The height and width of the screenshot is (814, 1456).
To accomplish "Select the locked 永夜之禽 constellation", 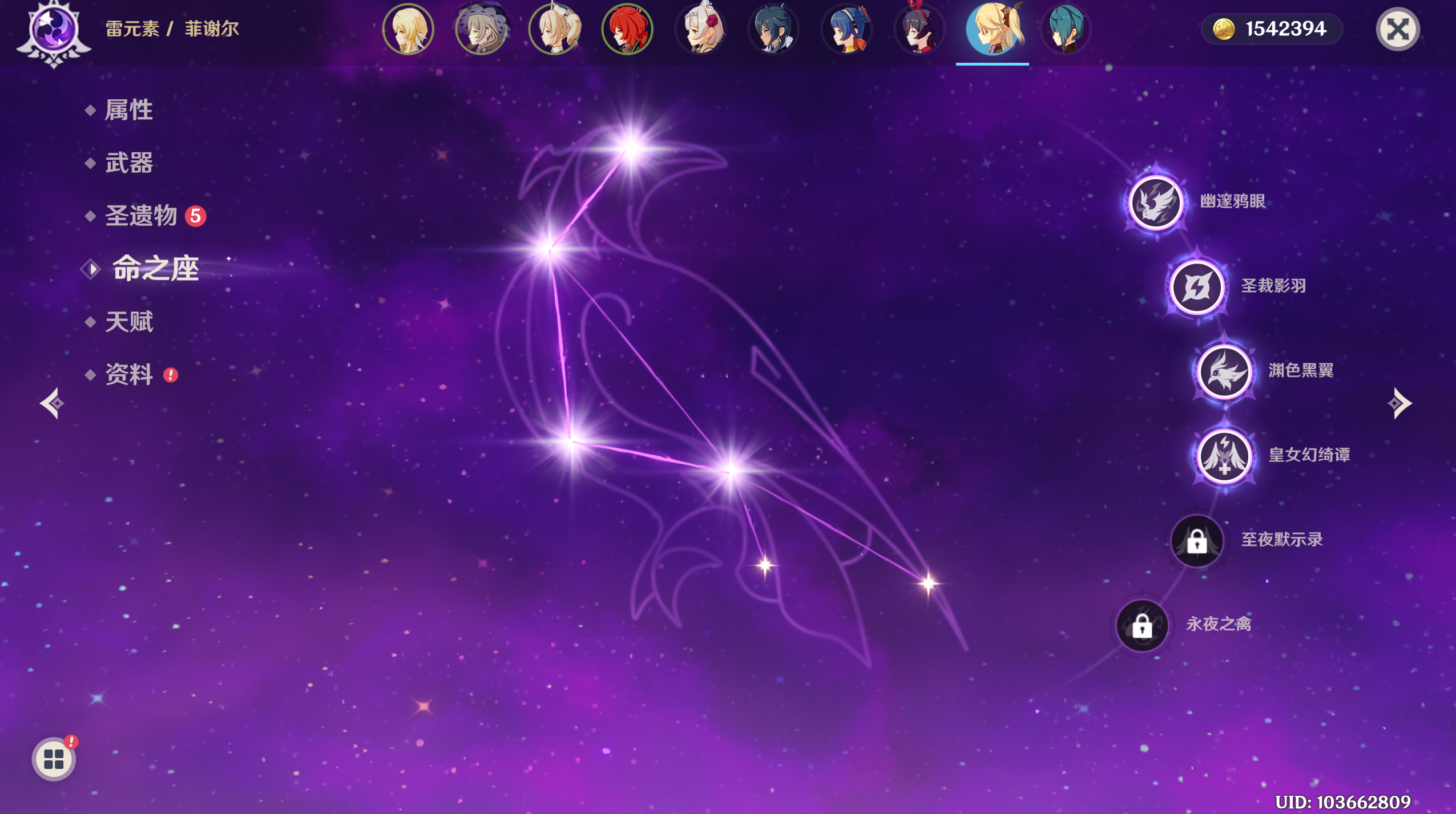I will [1142, 625].
